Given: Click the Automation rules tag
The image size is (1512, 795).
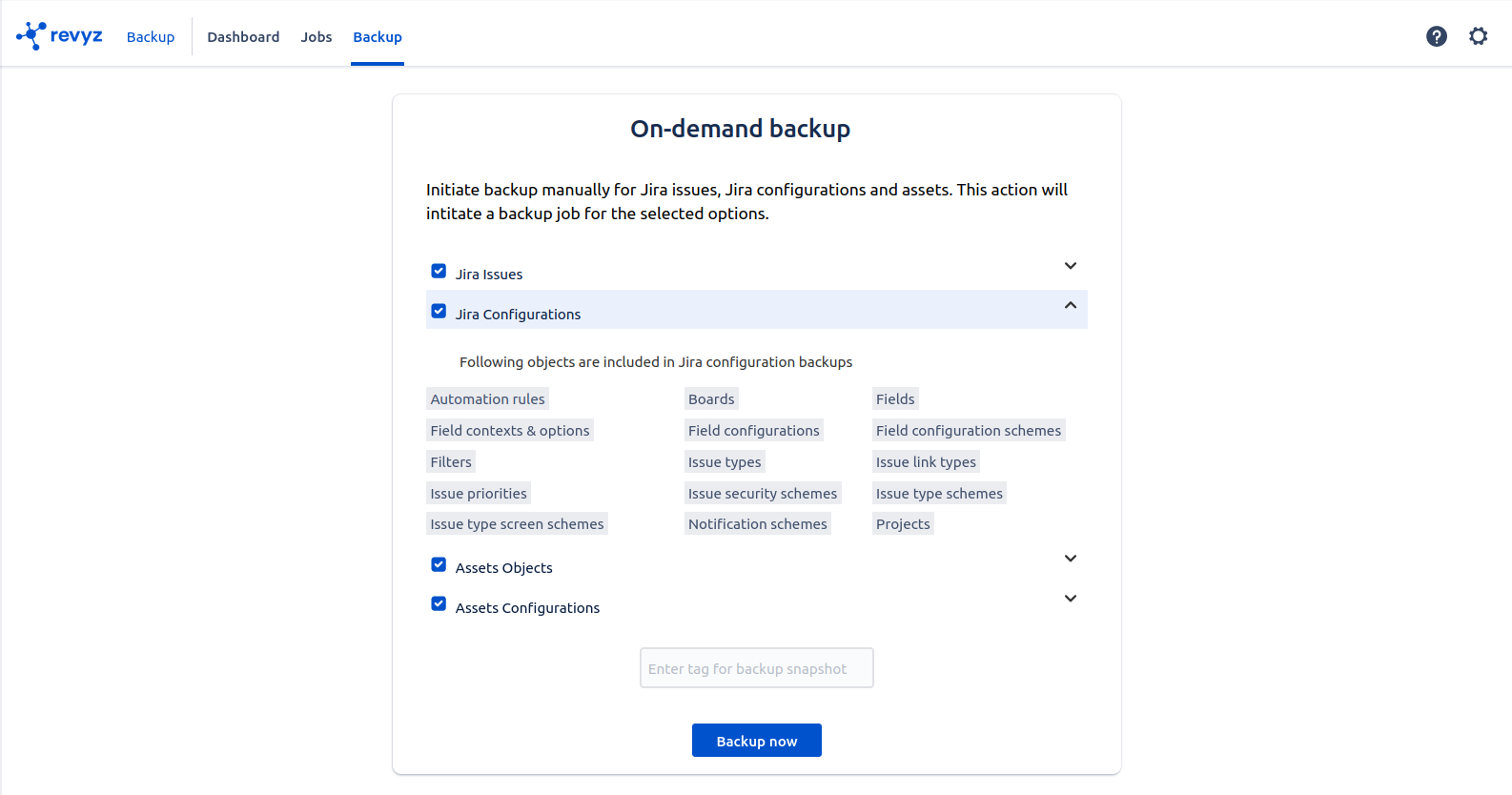Looking at the screenshot, I should 487,399.
